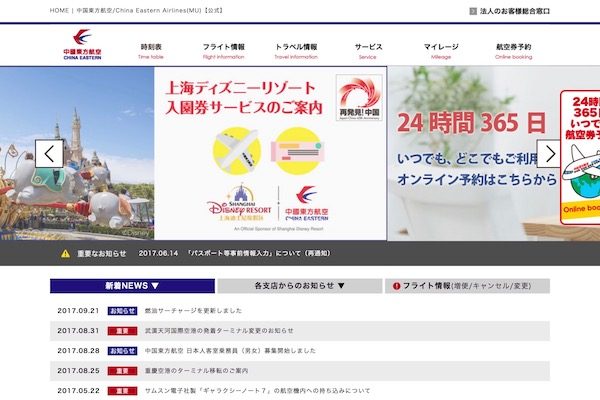The image size is (600, 400).
Task: Click the date 2017.08.31
Action: pyautogui.click(x=78, y=331)
